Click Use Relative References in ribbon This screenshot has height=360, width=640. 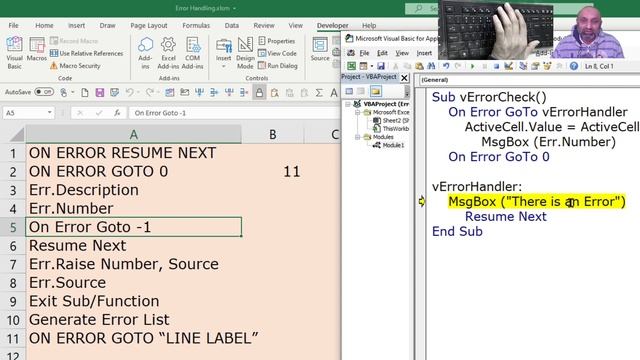(87, 53)
